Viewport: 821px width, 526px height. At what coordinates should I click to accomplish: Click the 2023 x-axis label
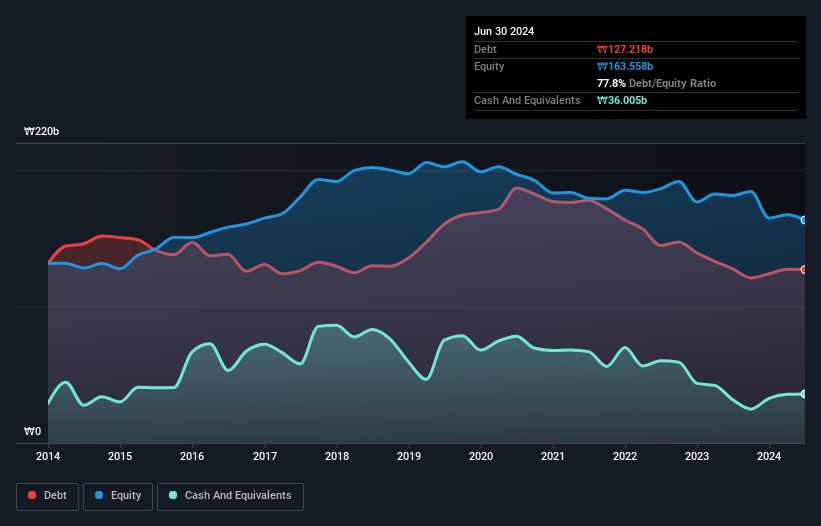click(697, 456)
